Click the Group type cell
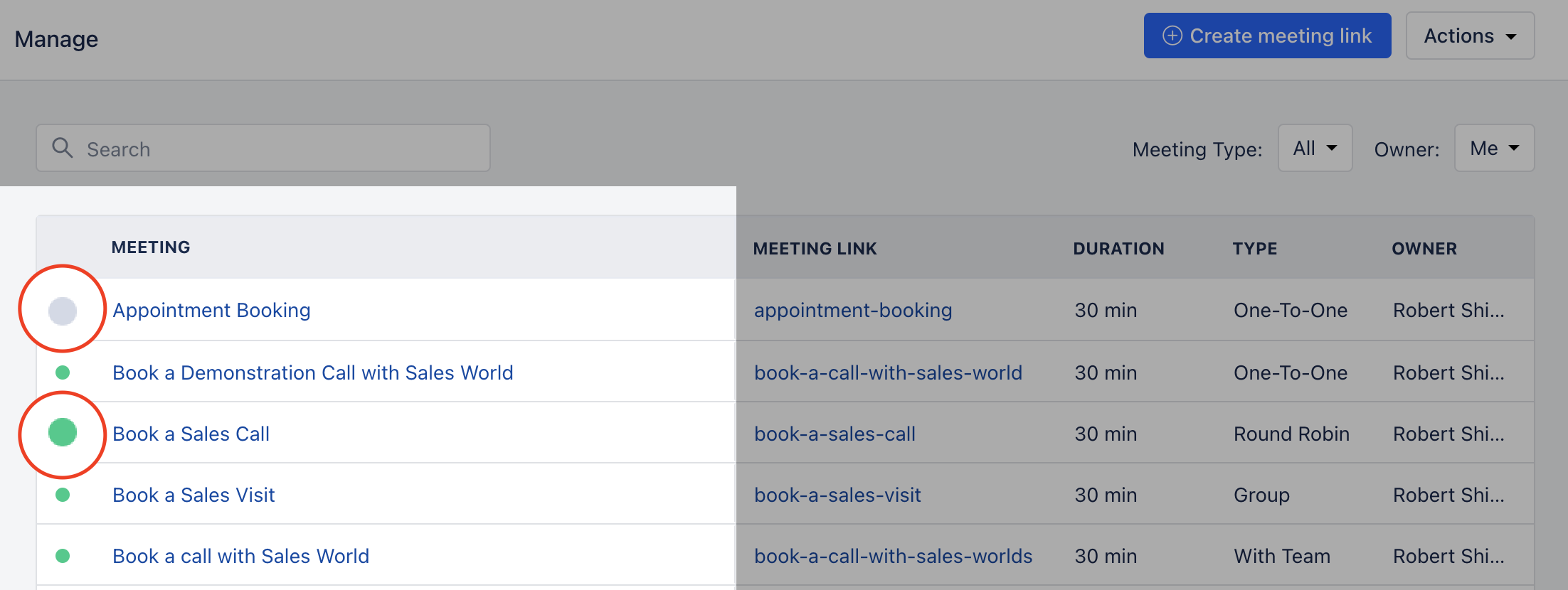The height and width of the screenshot is (590, 1568). point(1261,495)
